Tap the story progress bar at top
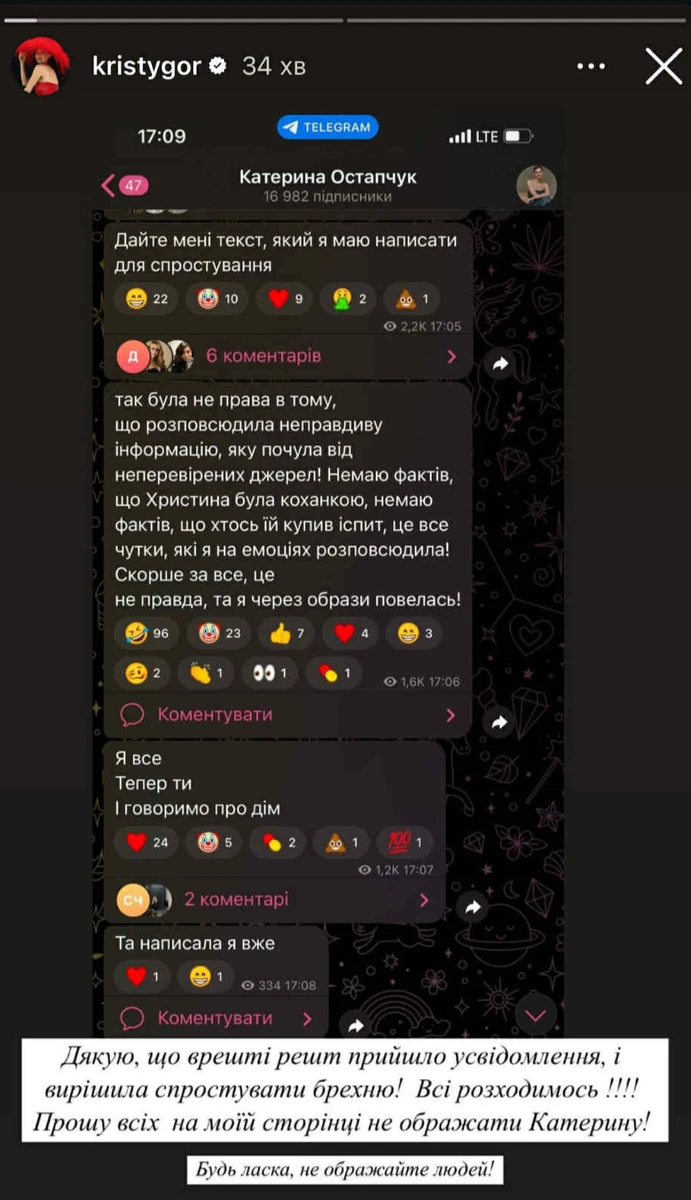This screenshot has width=691, height=1200. [345, 19]
